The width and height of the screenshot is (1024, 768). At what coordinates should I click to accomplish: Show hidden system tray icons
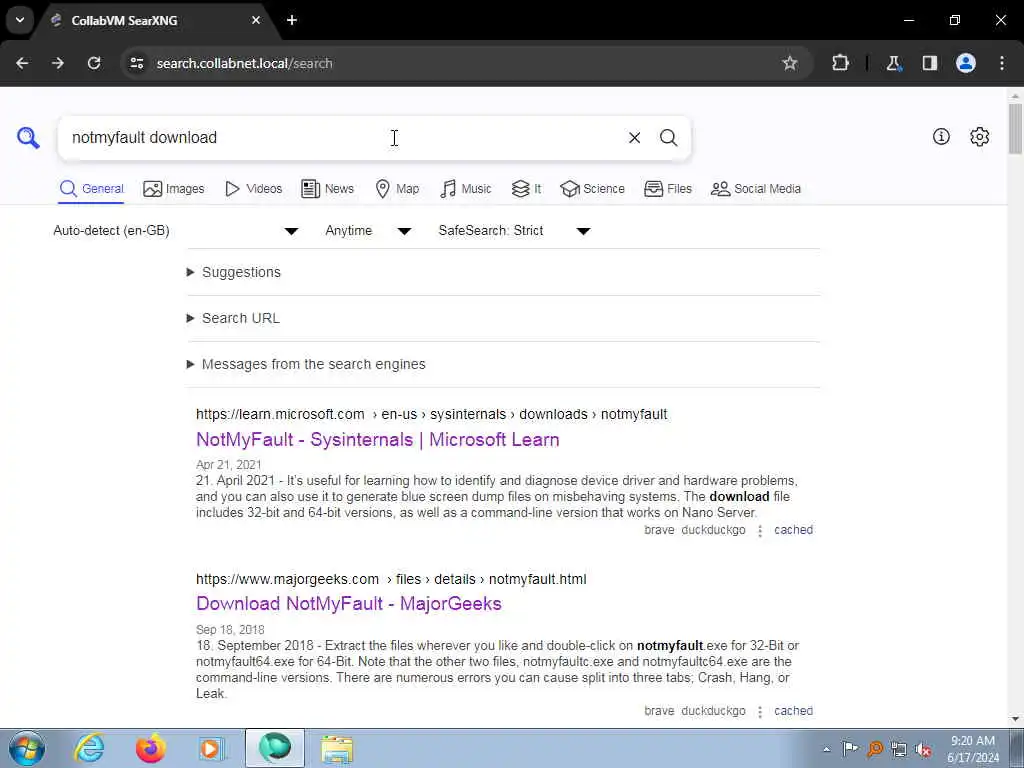point(826,749)
